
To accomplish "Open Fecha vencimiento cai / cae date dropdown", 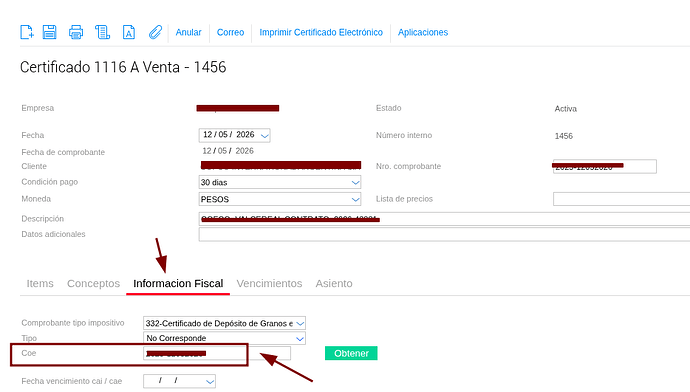I will (210, 381).
